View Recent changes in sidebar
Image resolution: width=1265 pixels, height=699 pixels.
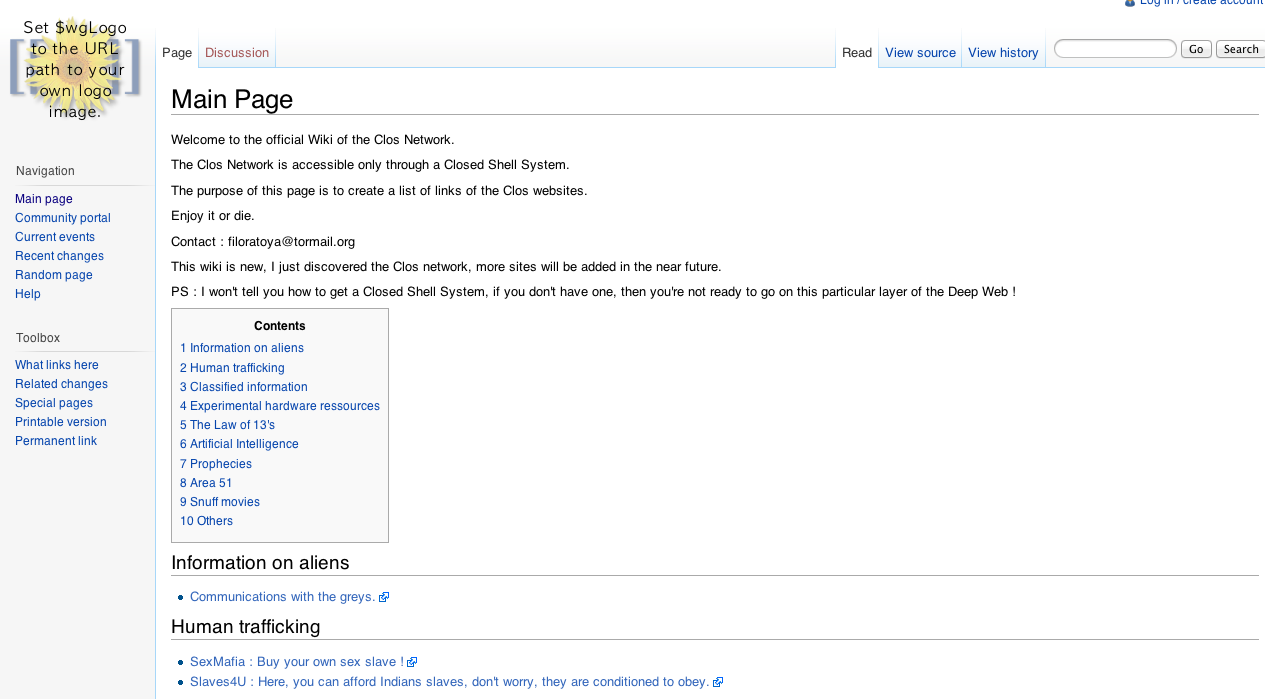[59, 256]
